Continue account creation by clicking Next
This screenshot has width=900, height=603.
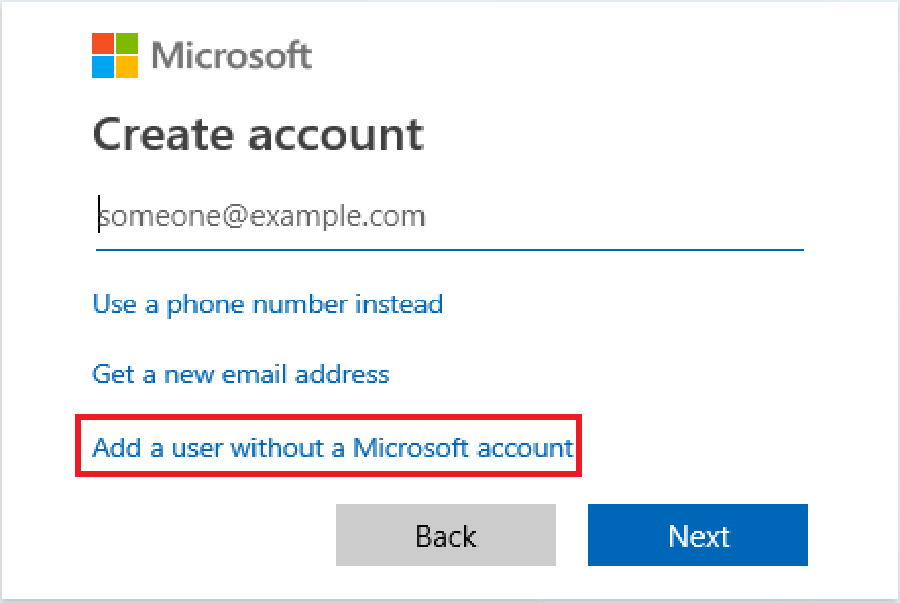[x=698, y=536]
